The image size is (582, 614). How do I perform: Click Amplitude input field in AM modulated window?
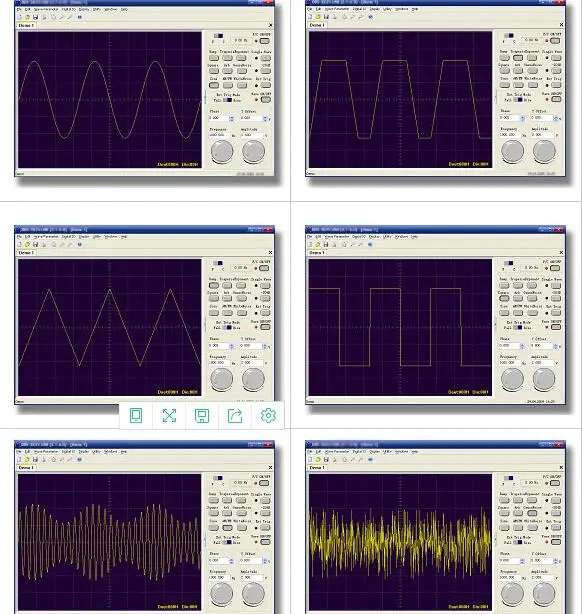click(252, 578)
